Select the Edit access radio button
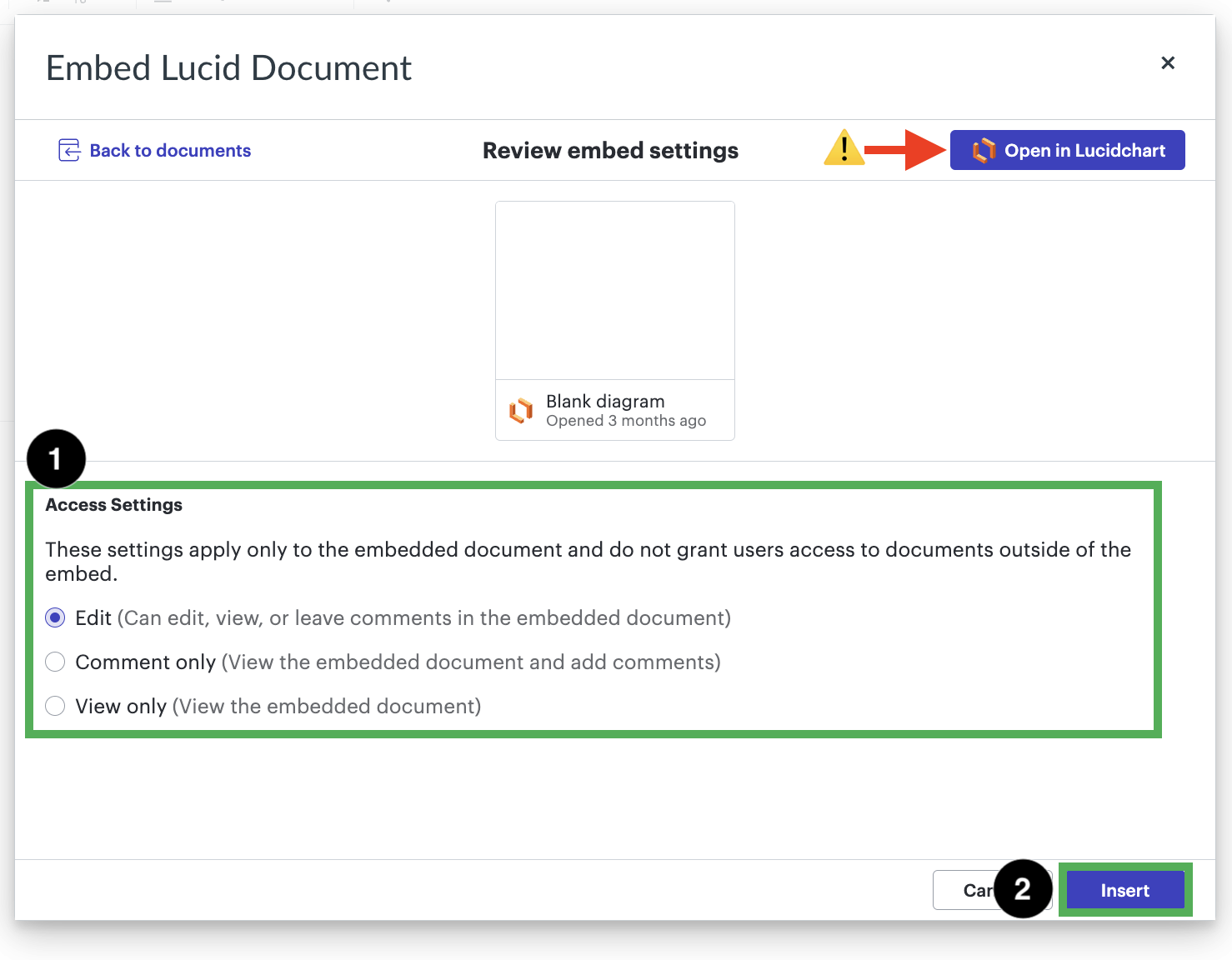 (55, 617)
